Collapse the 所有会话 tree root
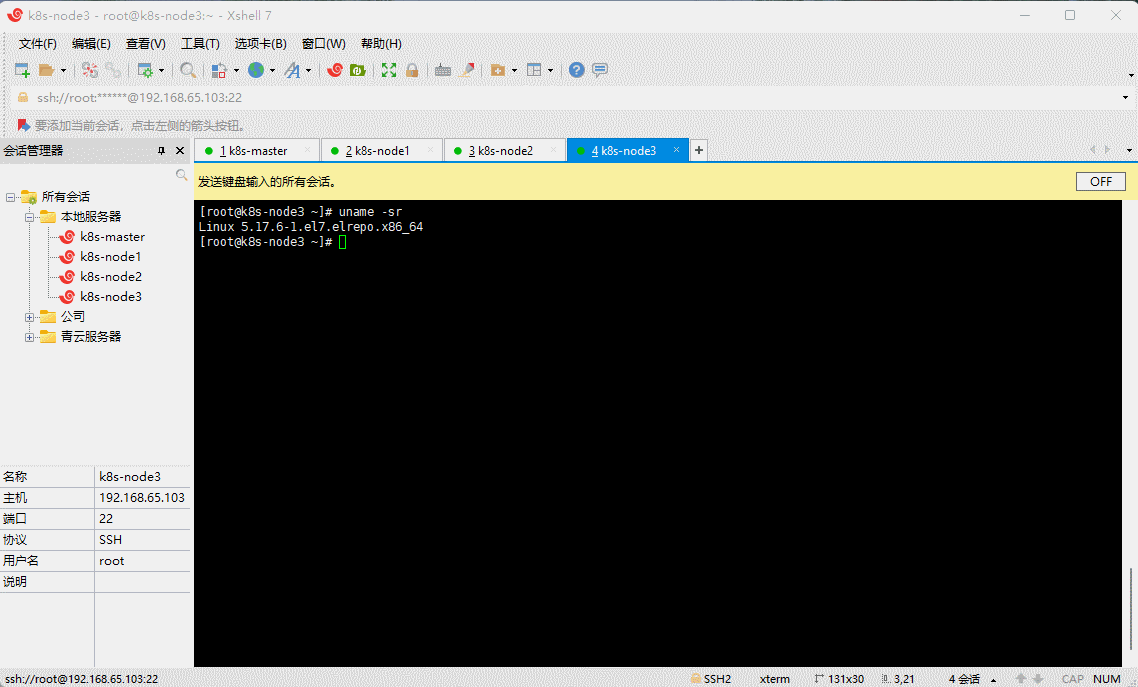Image resolution: width=1138 pixels, height=687 pixels. coord(10,197)
